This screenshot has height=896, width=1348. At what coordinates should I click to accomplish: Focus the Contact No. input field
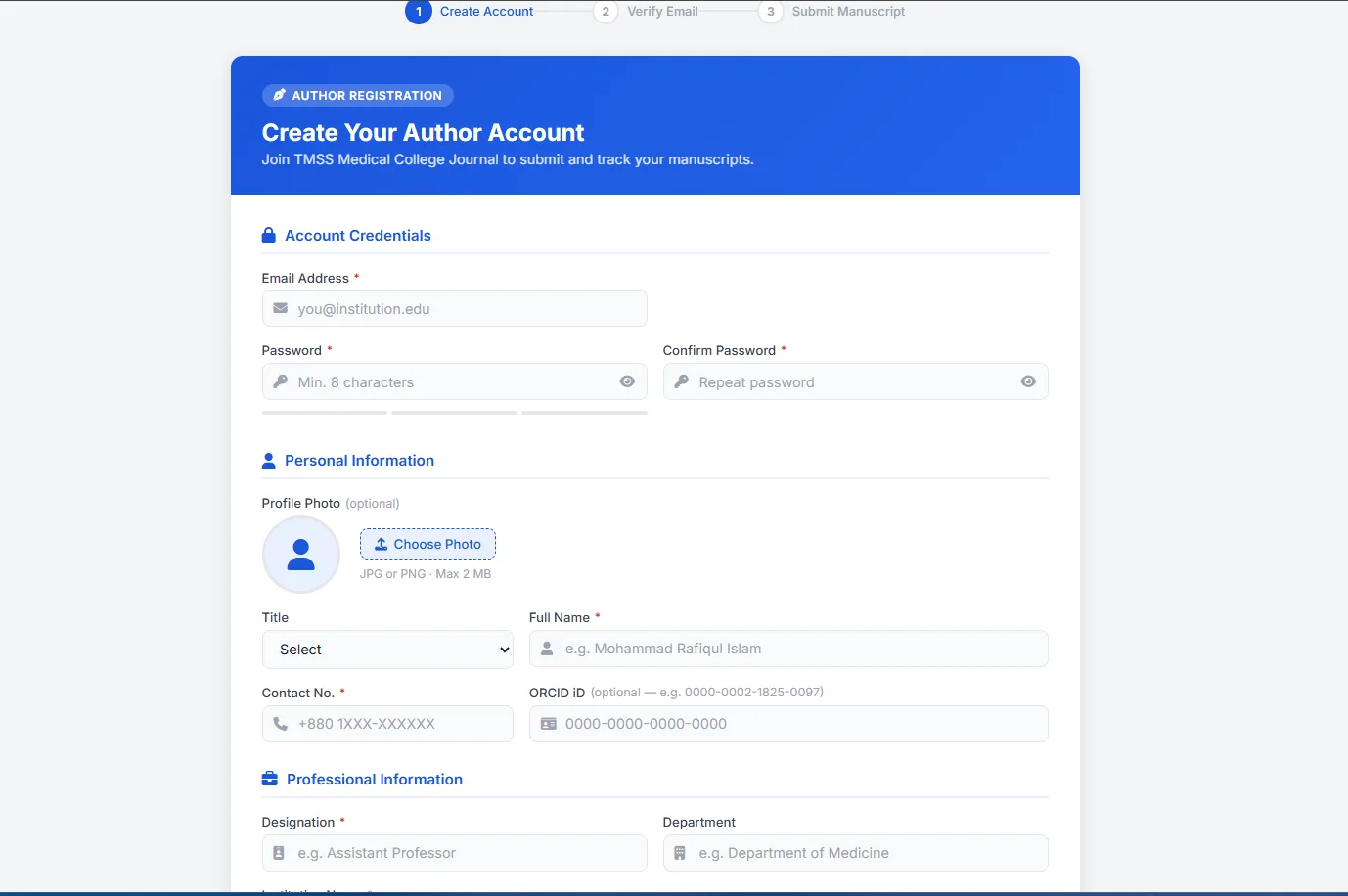(387, 724)
